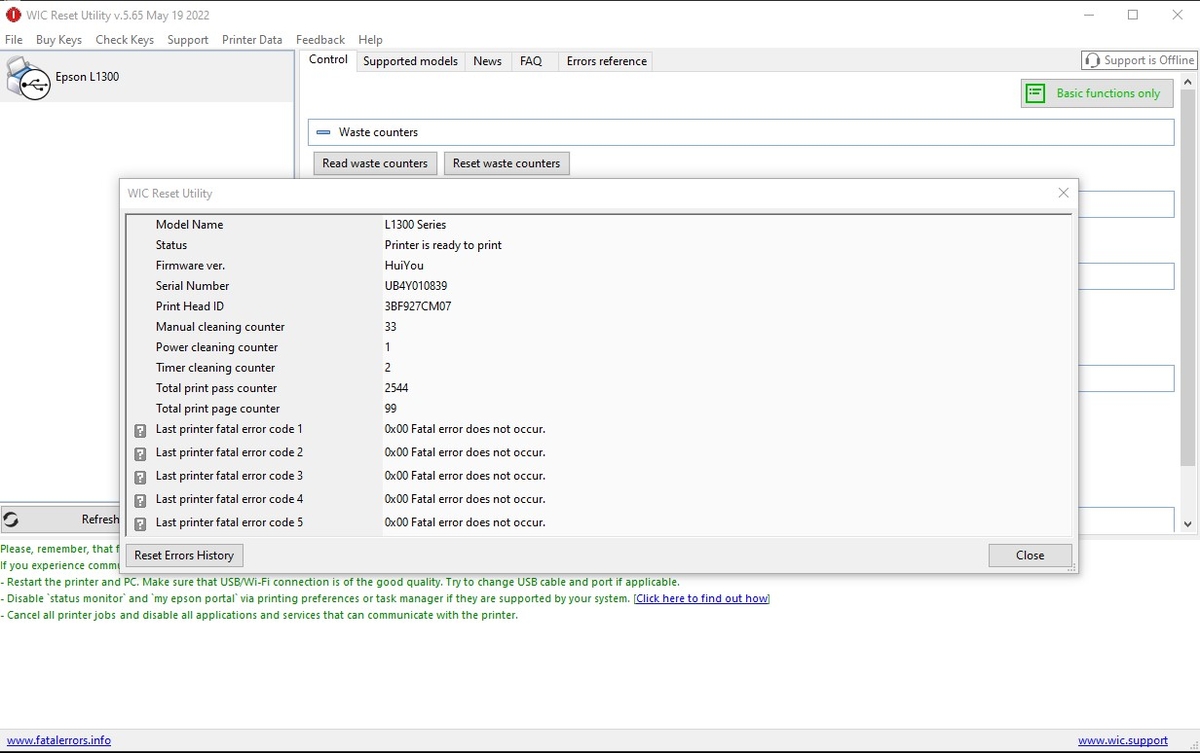The image size is (1200, 753).
Task: Click help icon for fatal error code 3
Action: click(x=140, y=477)
